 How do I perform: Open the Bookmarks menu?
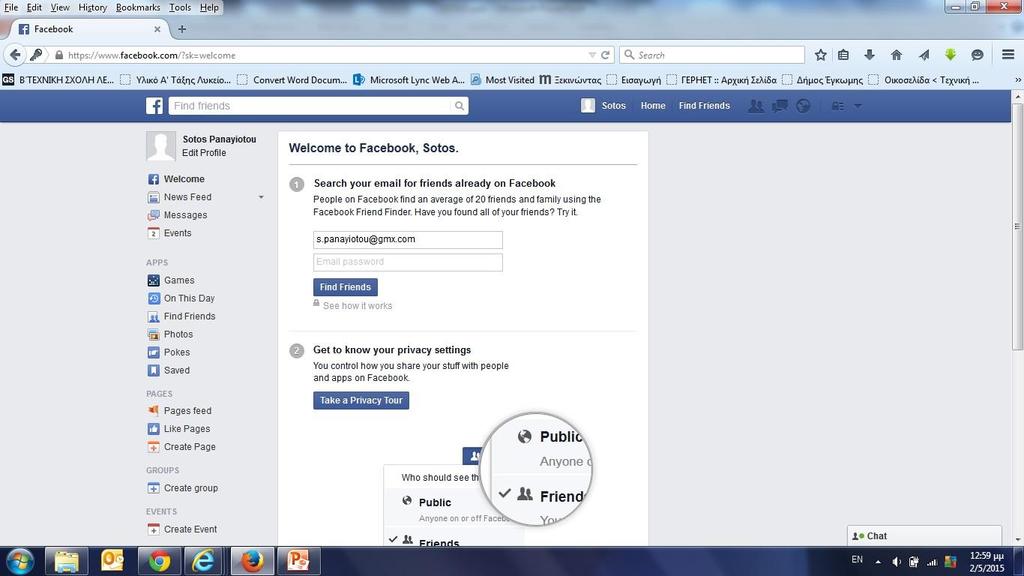coord(138,7)
